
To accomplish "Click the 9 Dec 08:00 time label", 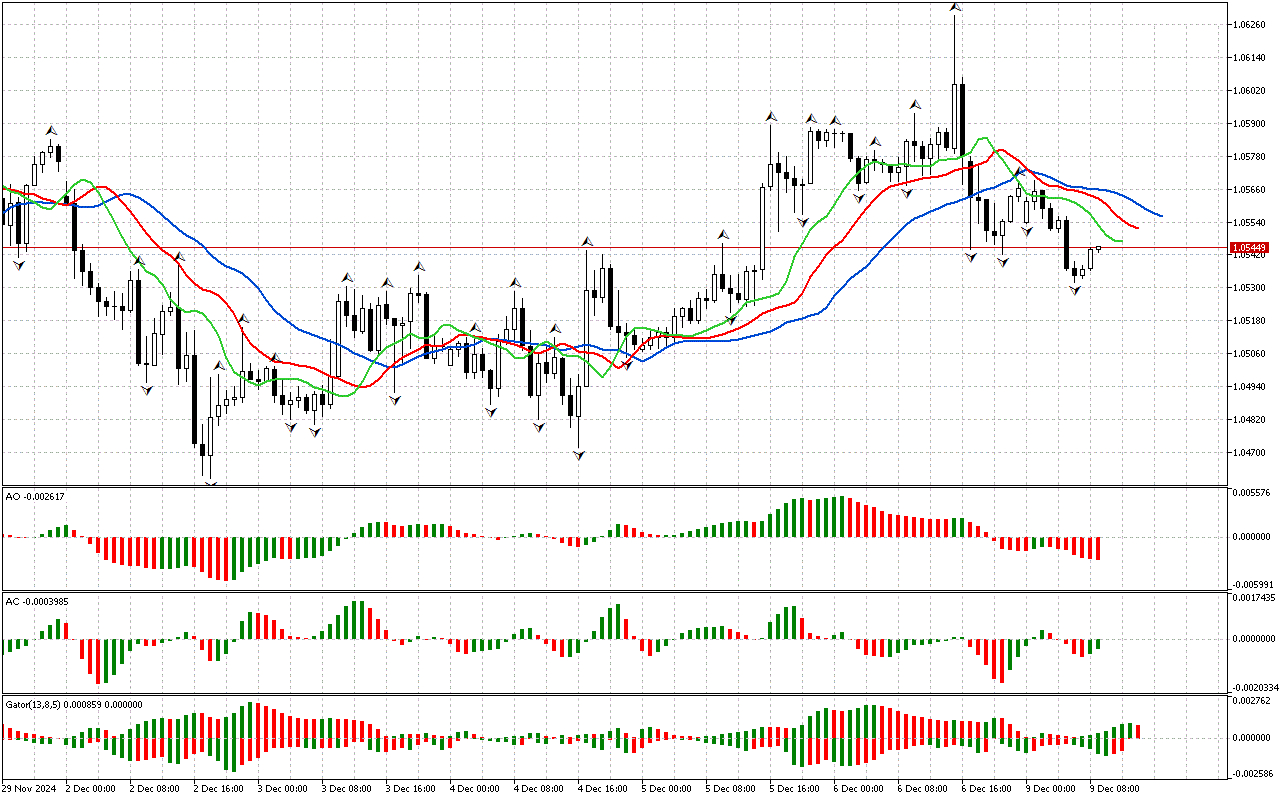I will click(1115, 789).
